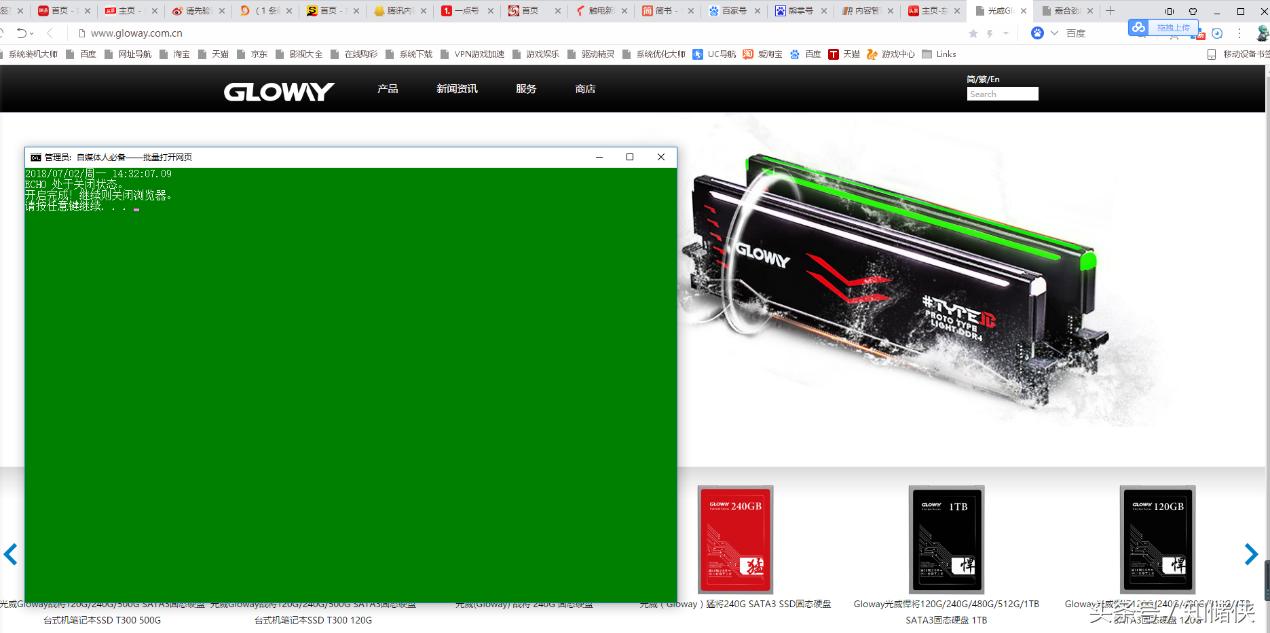Screen dimensions: 1270x633
Task: Click the Gloway logo in header
Action: (x=279, y=92)
